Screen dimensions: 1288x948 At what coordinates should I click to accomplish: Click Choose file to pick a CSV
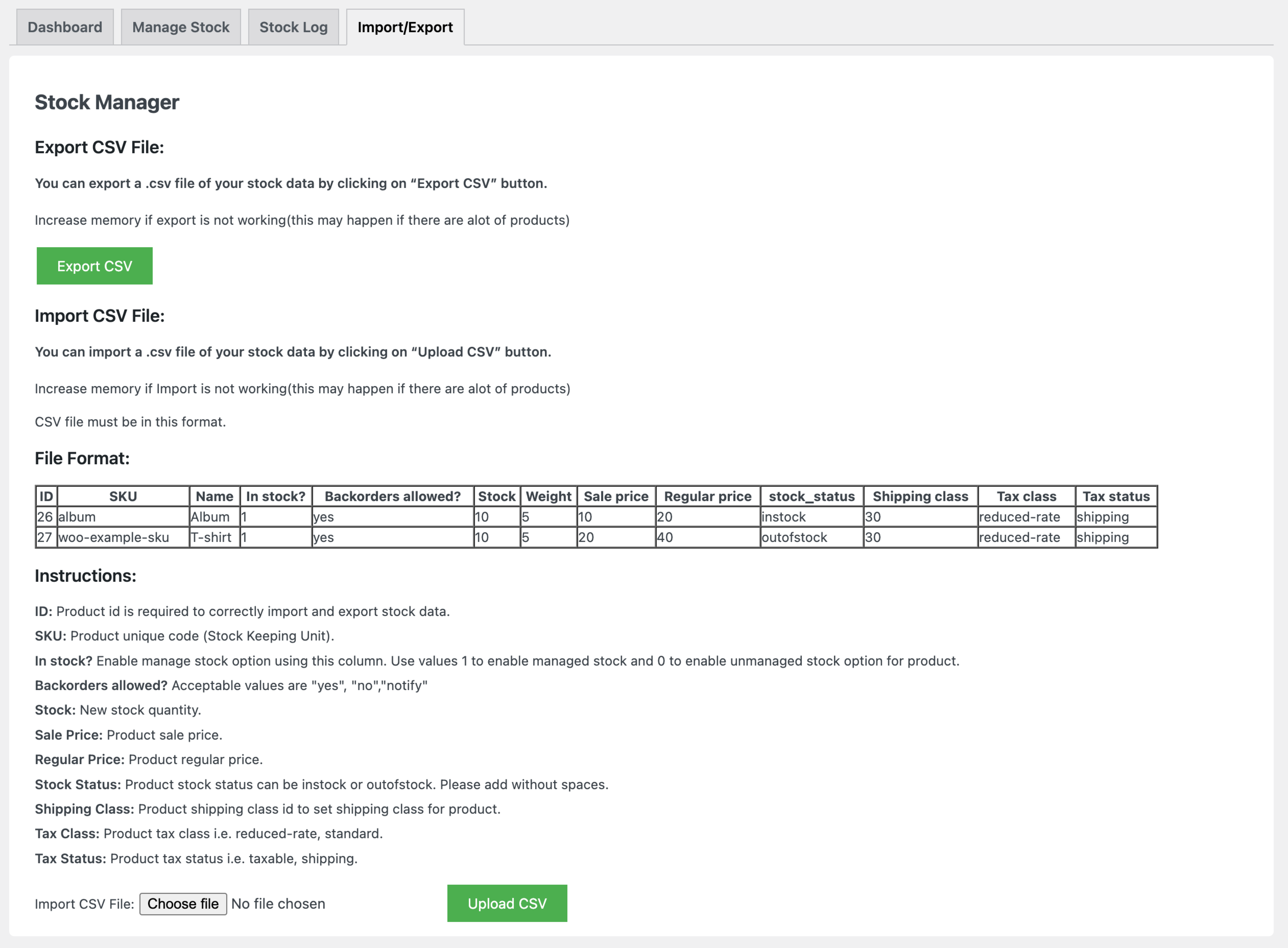coord(183,903)
